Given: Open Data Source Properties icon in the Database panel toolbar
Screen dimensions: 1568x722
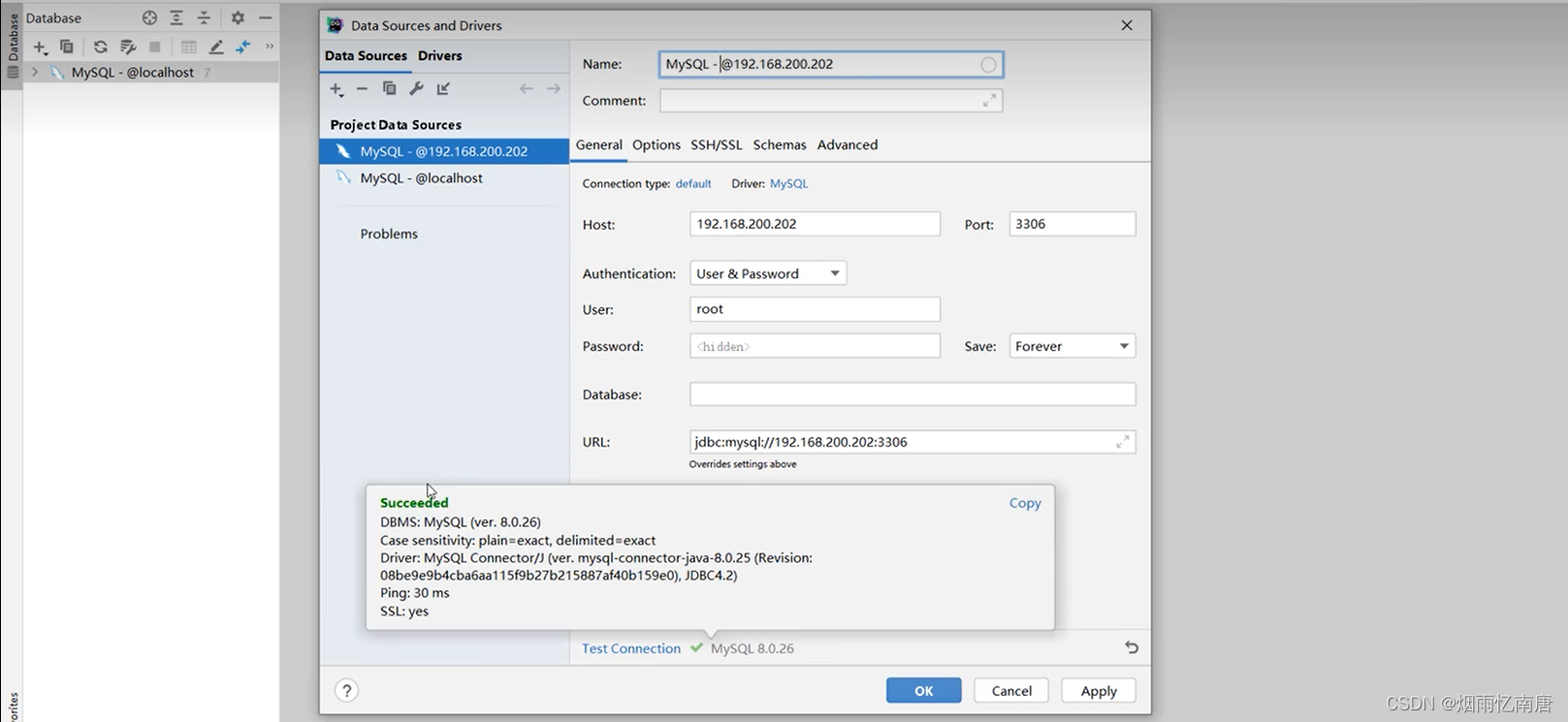Looking at the screenshot, I should [x=127, y=47].
